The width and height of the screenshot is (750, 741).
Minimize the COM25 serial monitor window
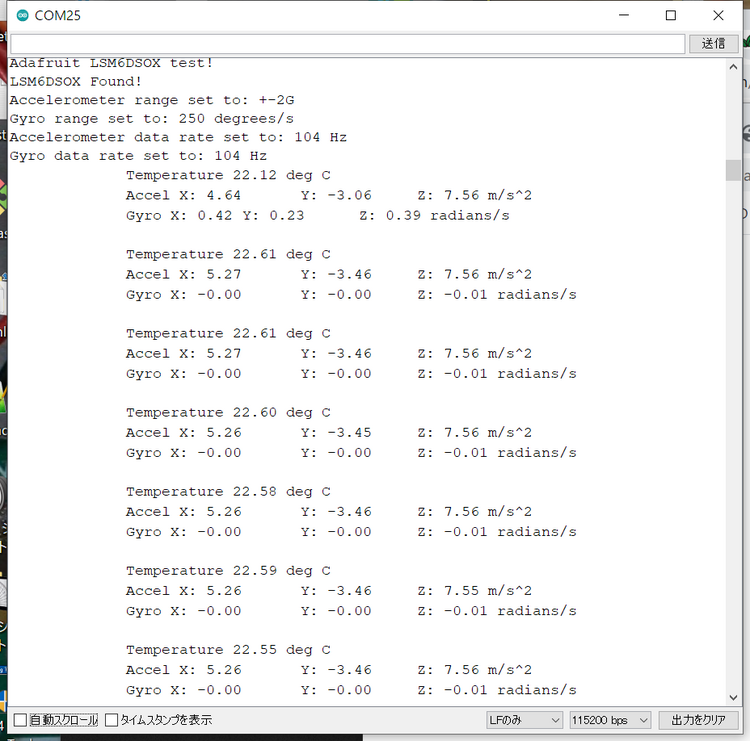(623, 15)
